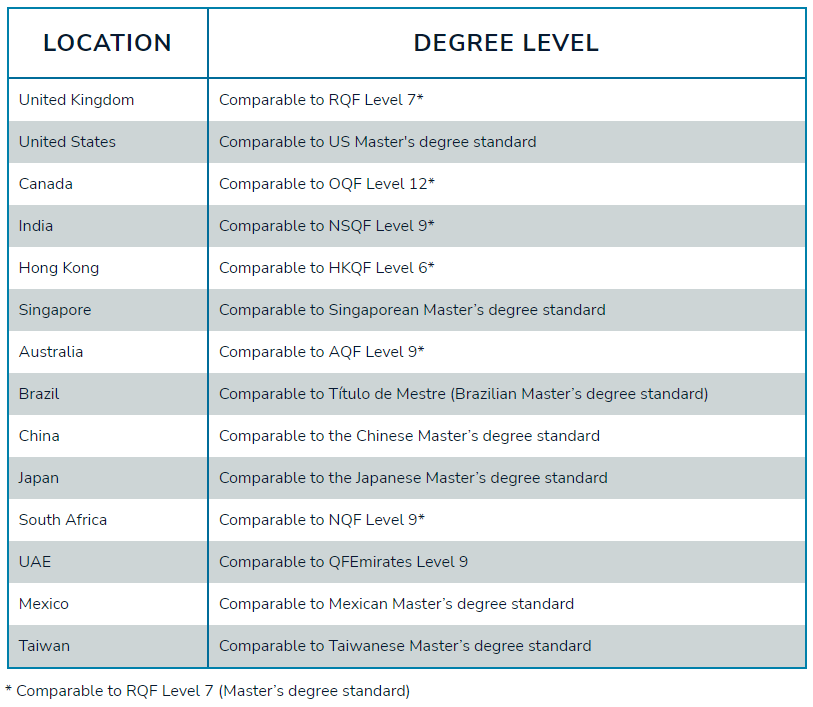Click the OQF Level 12 degree cell

327,184
